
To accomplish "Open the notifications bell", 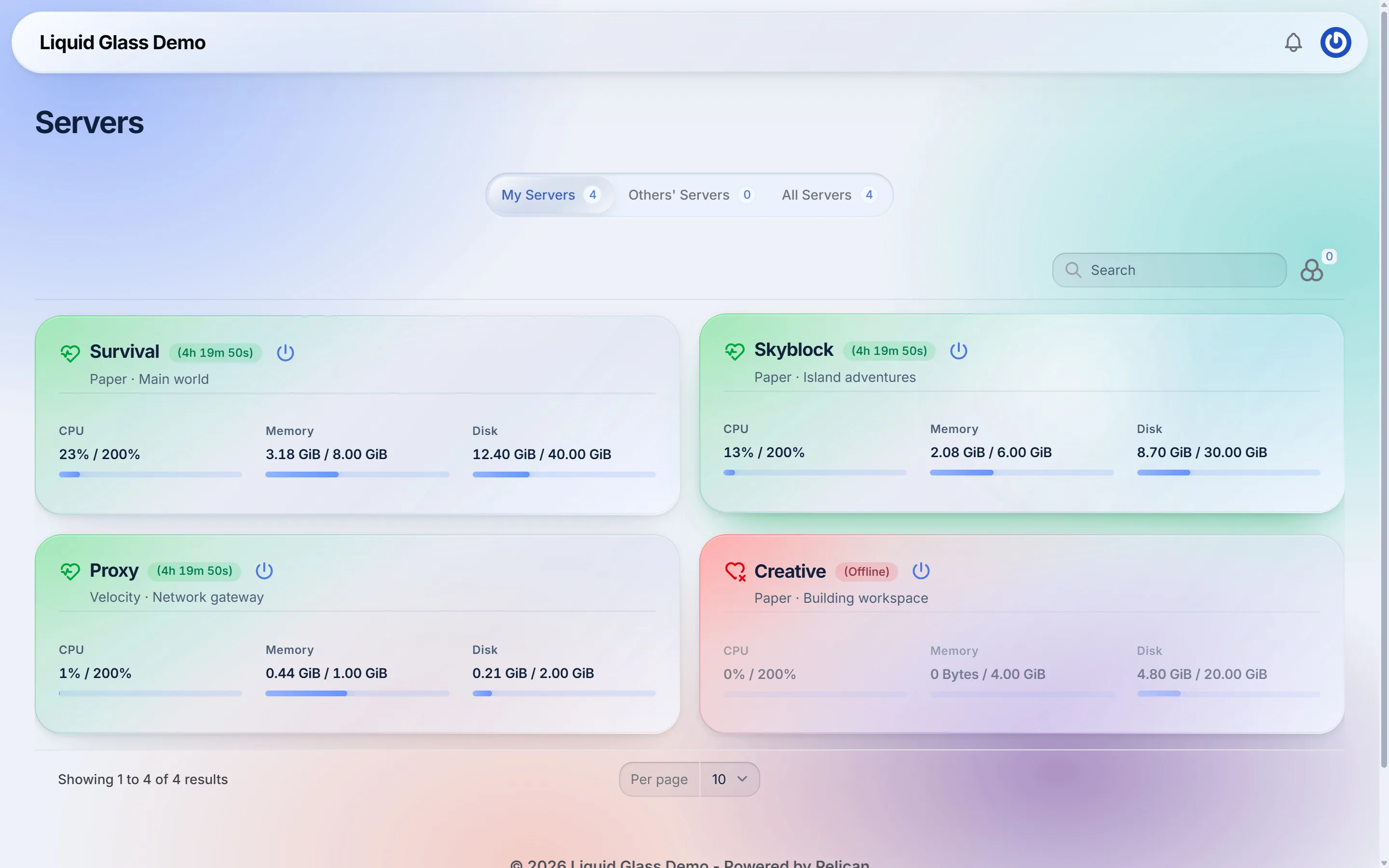I will (1293, 42).
